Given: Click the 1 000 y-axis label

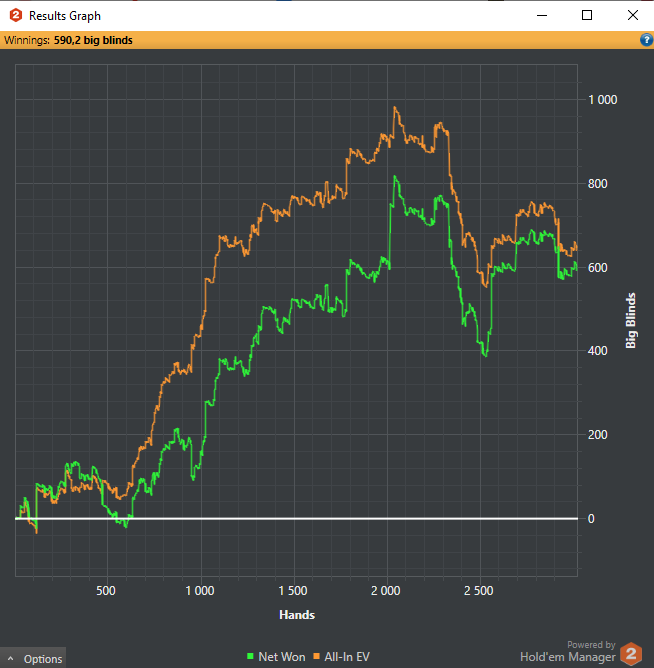Looking at the screenshot, I should pyautogui.click(x=602, y=100).
